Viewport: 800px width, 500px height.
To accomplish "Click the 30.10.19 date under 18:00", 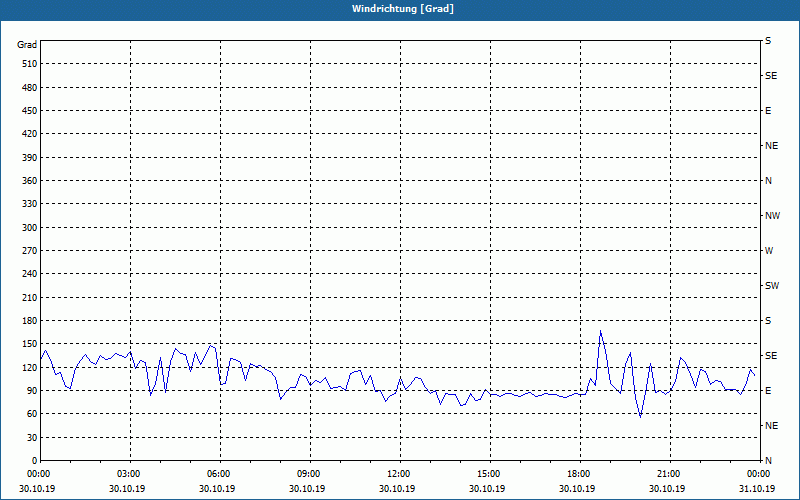I will coord(577,489).
